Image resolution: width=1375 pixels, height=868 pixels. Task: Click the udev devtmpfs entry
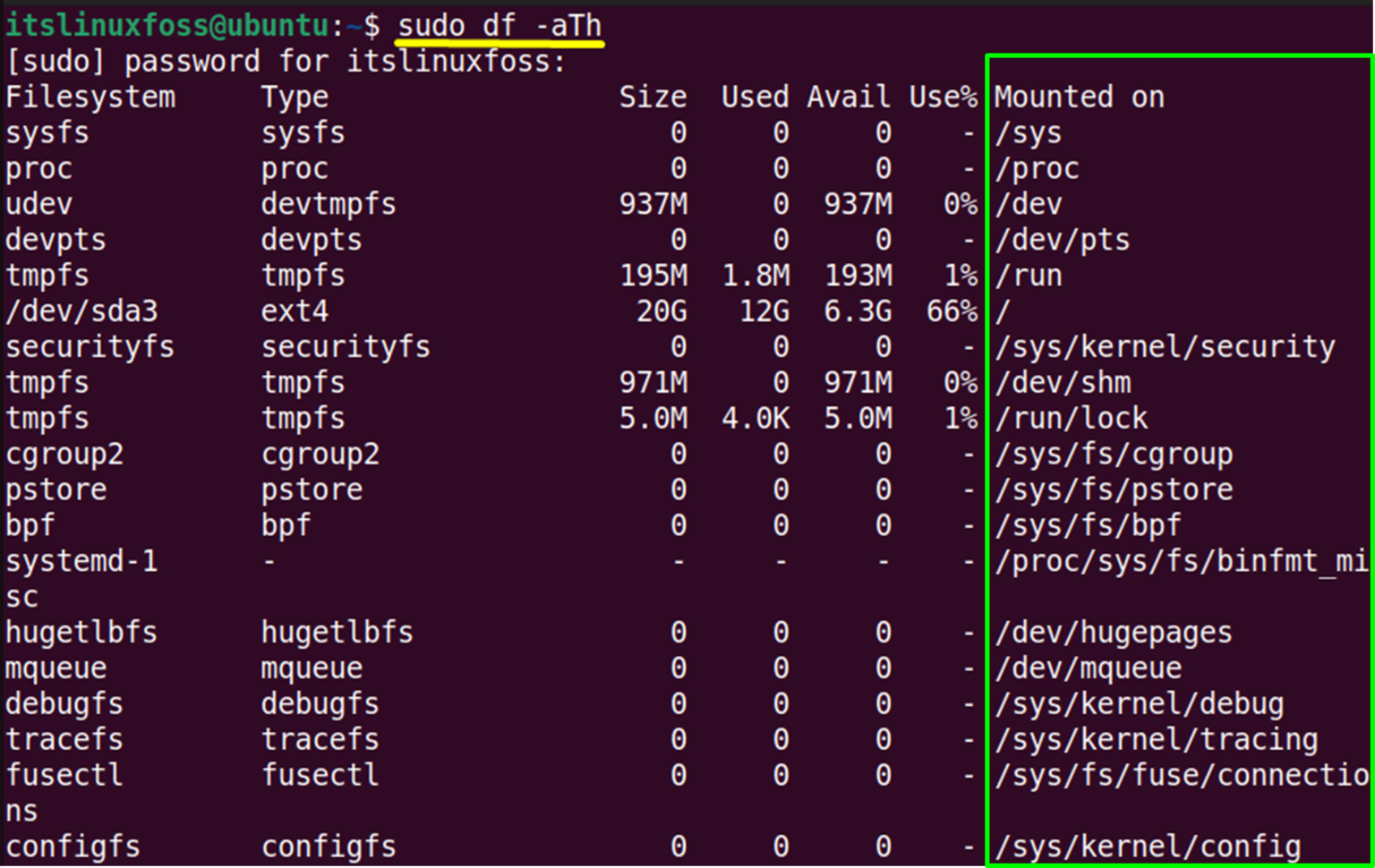pos(38,203)
